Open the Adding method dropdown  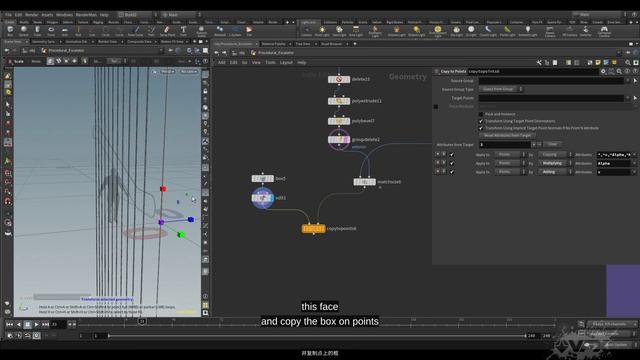click(555, 172)
